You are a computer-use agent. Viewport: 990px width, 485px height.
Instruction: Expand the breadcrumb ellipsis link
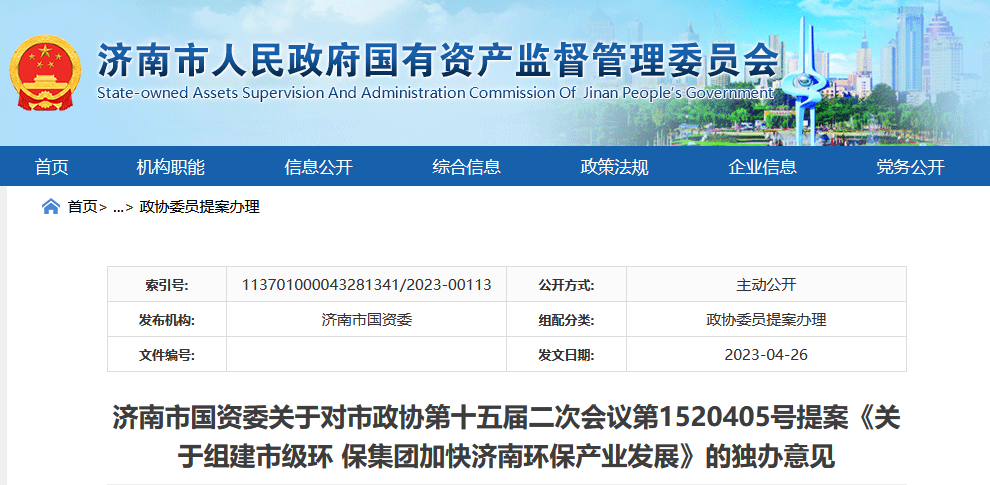pos(118,207)
